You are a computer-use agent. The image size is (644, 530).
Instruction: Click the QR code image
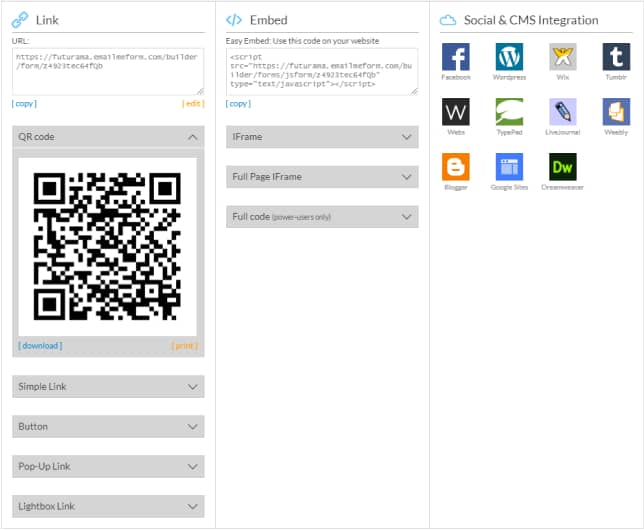(107, 247)
